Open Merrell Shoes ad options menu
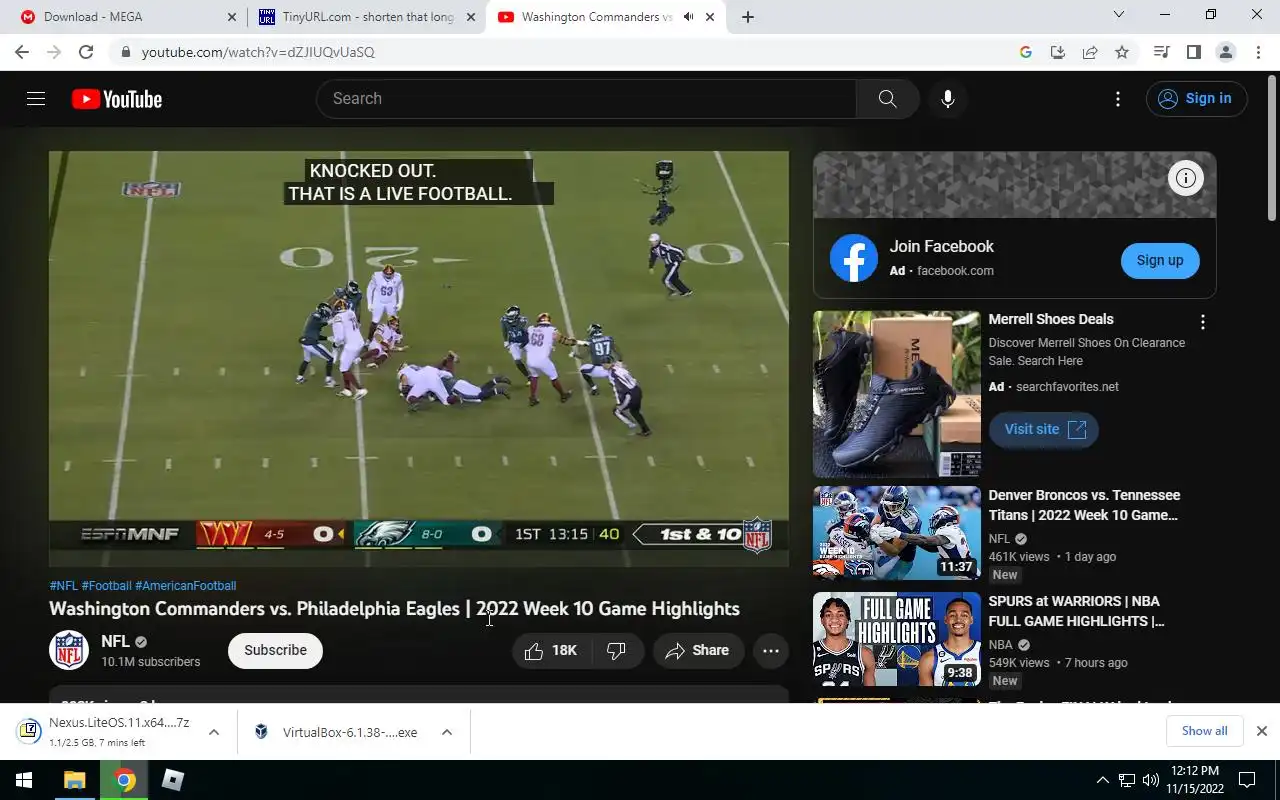This screenshot has width=1280, height=800. tap(1203, 322)
